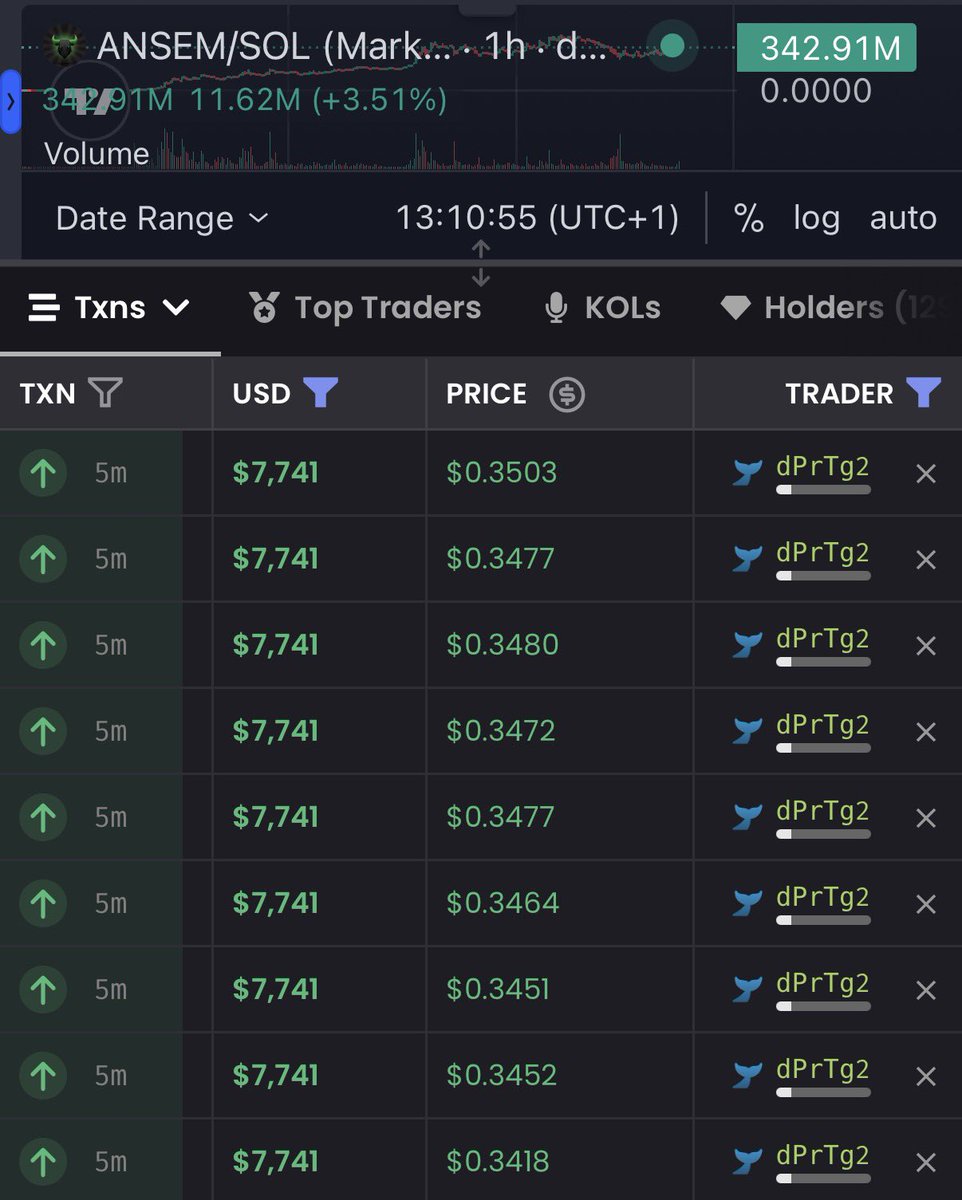Image resolution: width=962 pixels, height=1200 pixels.
Task: Open trader dPrTg2 on $0.3464 row
Action: point(822,897)
